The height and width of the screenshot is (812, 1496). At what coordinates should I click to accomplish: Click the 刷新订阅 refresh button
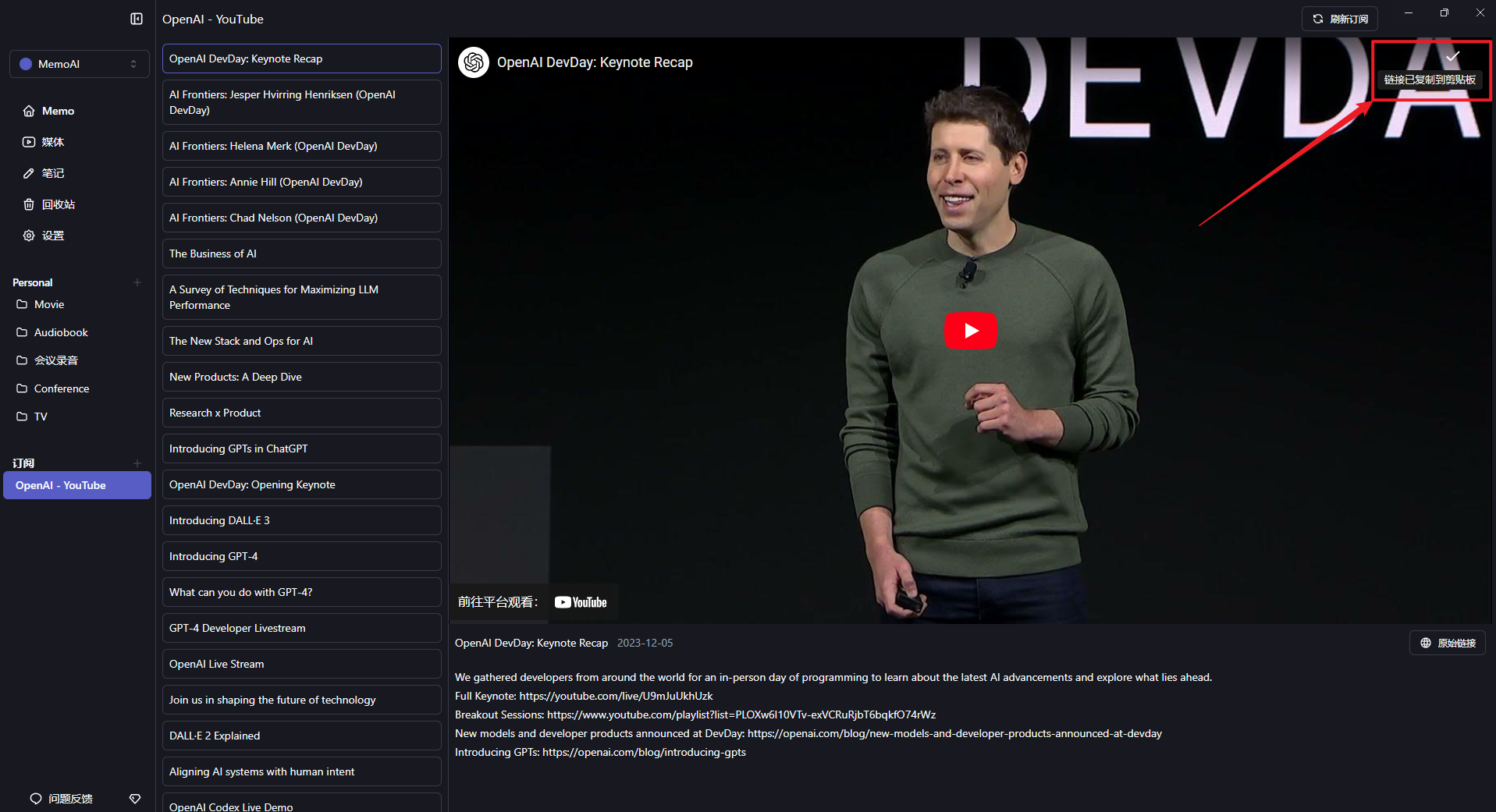pyautogui.click(x=1339, y=19)
